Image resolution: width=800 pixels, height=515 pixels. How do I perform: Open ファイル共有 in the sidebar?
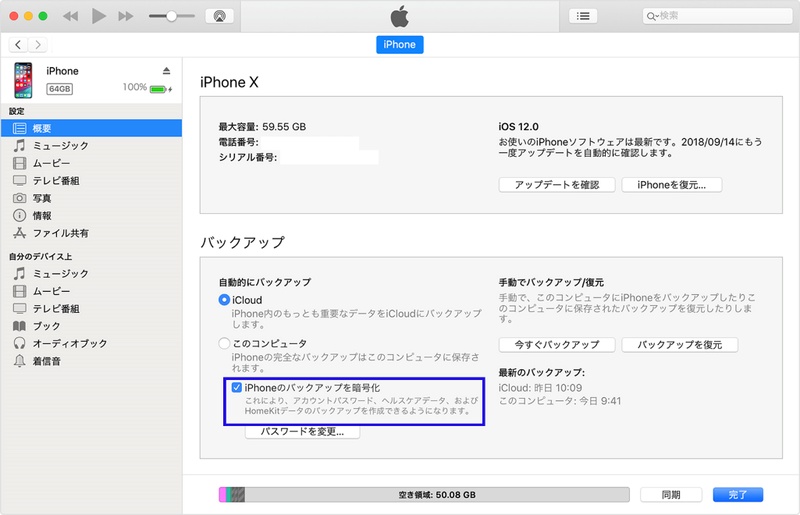point(91,233)
